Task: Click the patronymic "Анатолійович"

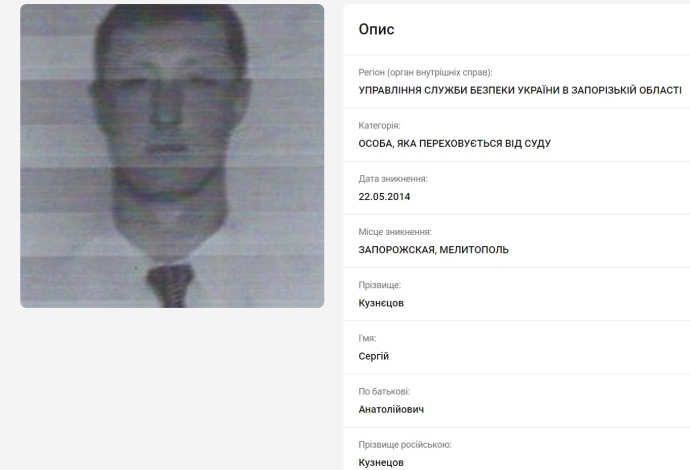Action: click(391, 409)
